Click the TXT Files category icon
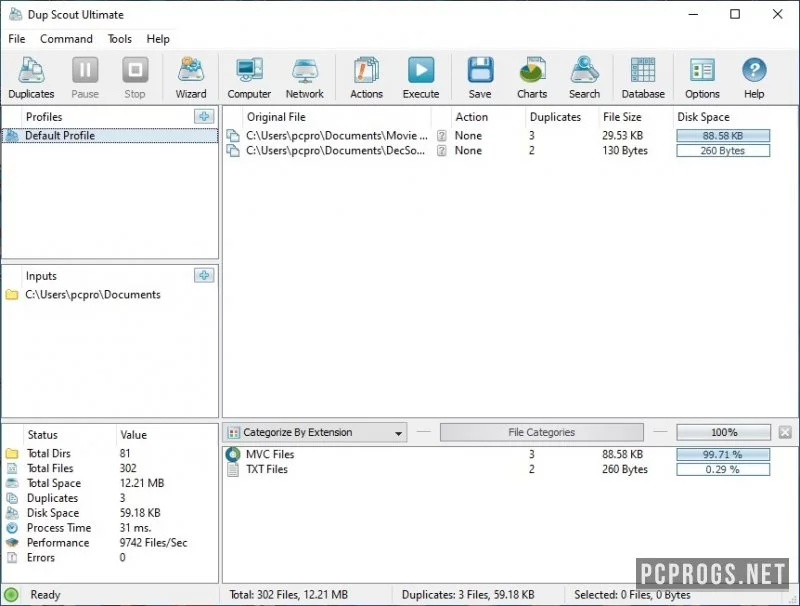The height and width of the screenshot is (606, 800). click(233, 469)
